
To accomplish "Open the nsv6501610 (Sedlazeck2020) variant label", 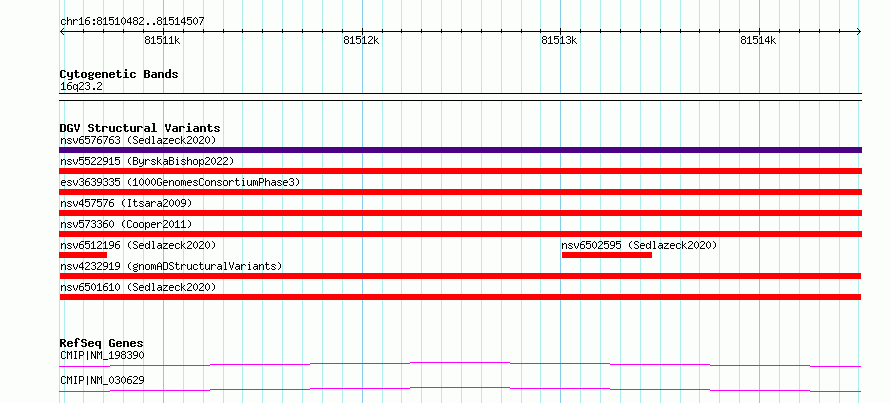I will 138,287.
